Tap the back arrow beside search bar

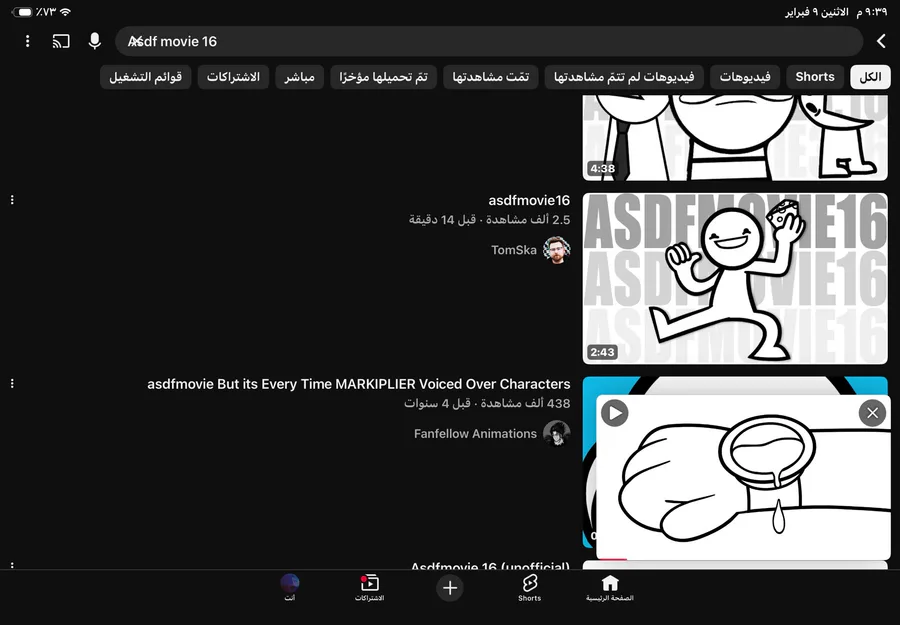point(882,41)
